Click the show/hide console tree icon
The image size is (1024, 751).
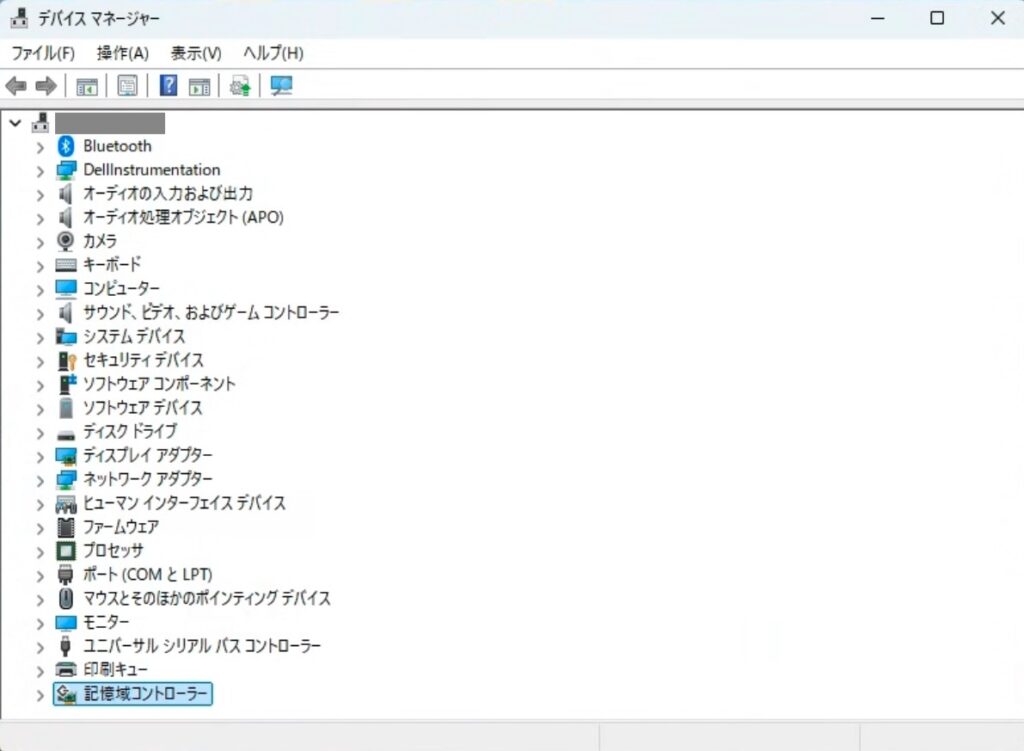click(87, 86)
